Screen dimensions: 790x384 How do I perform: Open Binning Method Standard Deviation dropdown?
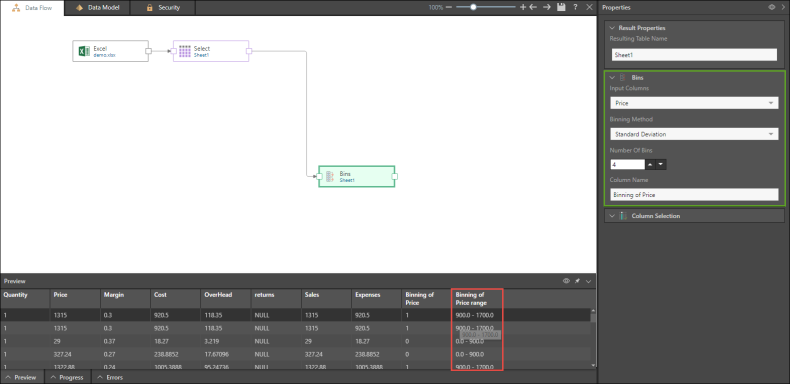694,135
